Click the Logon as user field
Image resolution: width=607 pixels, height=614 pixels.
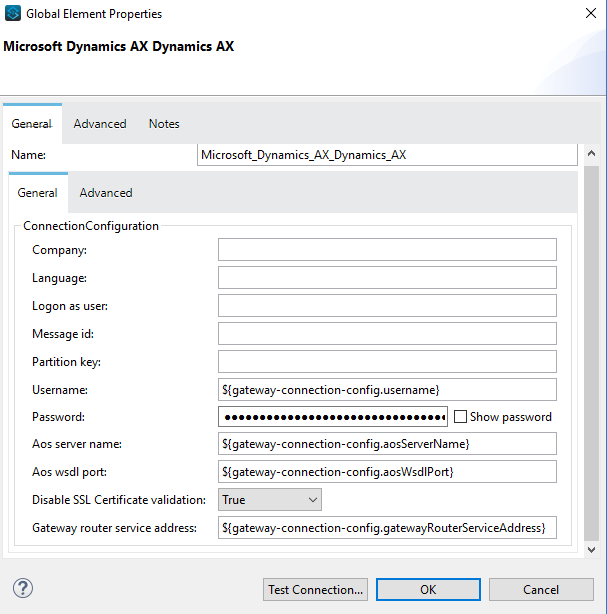pyautogui.click(x=387, y=306)
